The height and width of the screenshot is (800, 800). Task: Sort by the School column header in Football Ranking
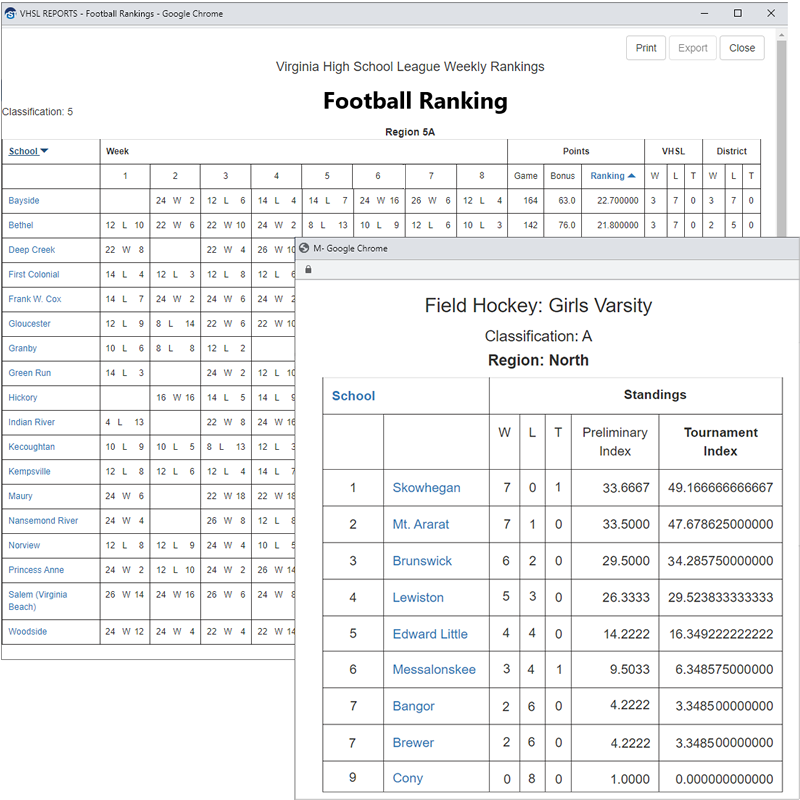23,152
